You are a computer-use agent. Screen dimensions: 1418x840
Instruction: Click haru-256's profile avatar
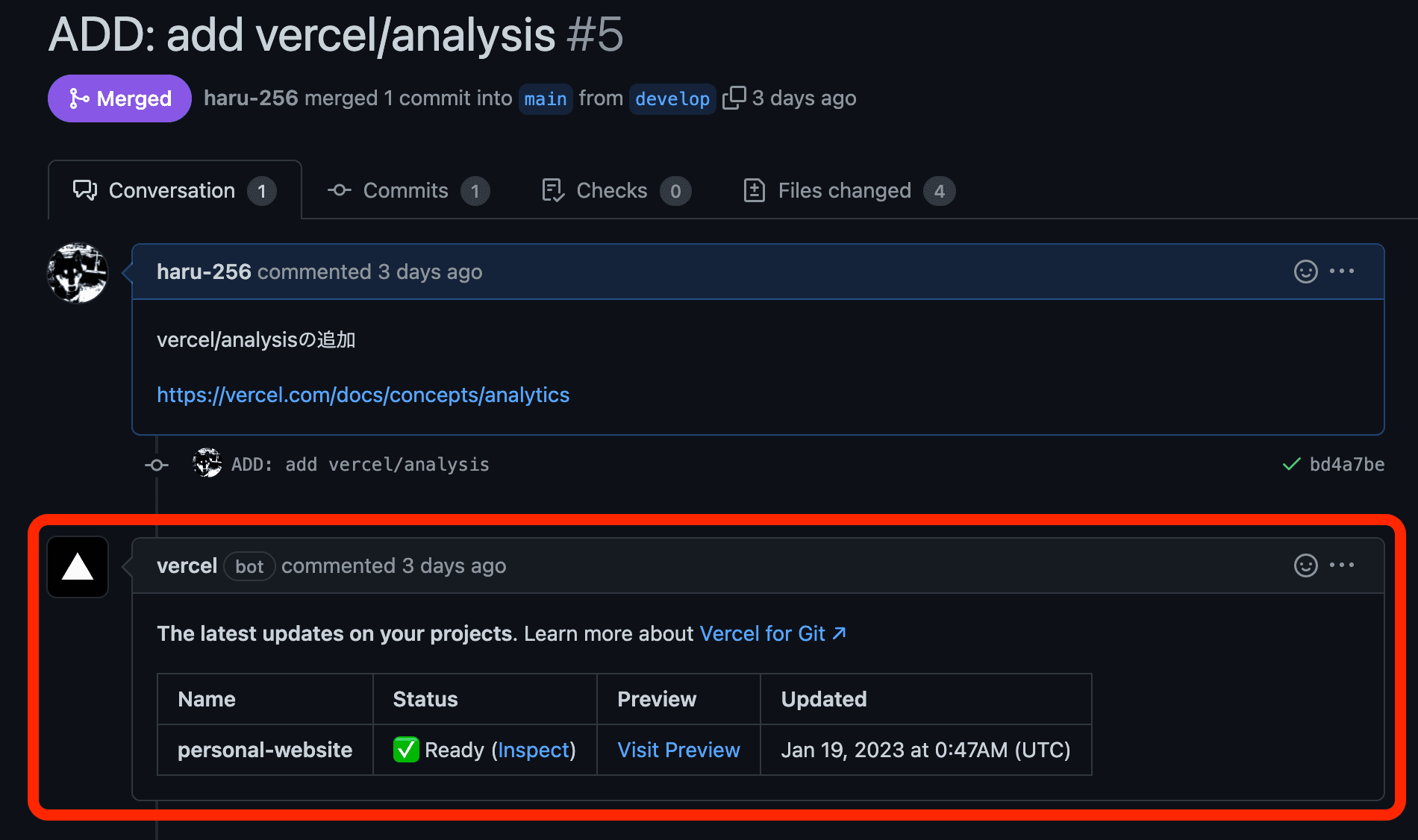pyautogui.click(x=78, y=273)
